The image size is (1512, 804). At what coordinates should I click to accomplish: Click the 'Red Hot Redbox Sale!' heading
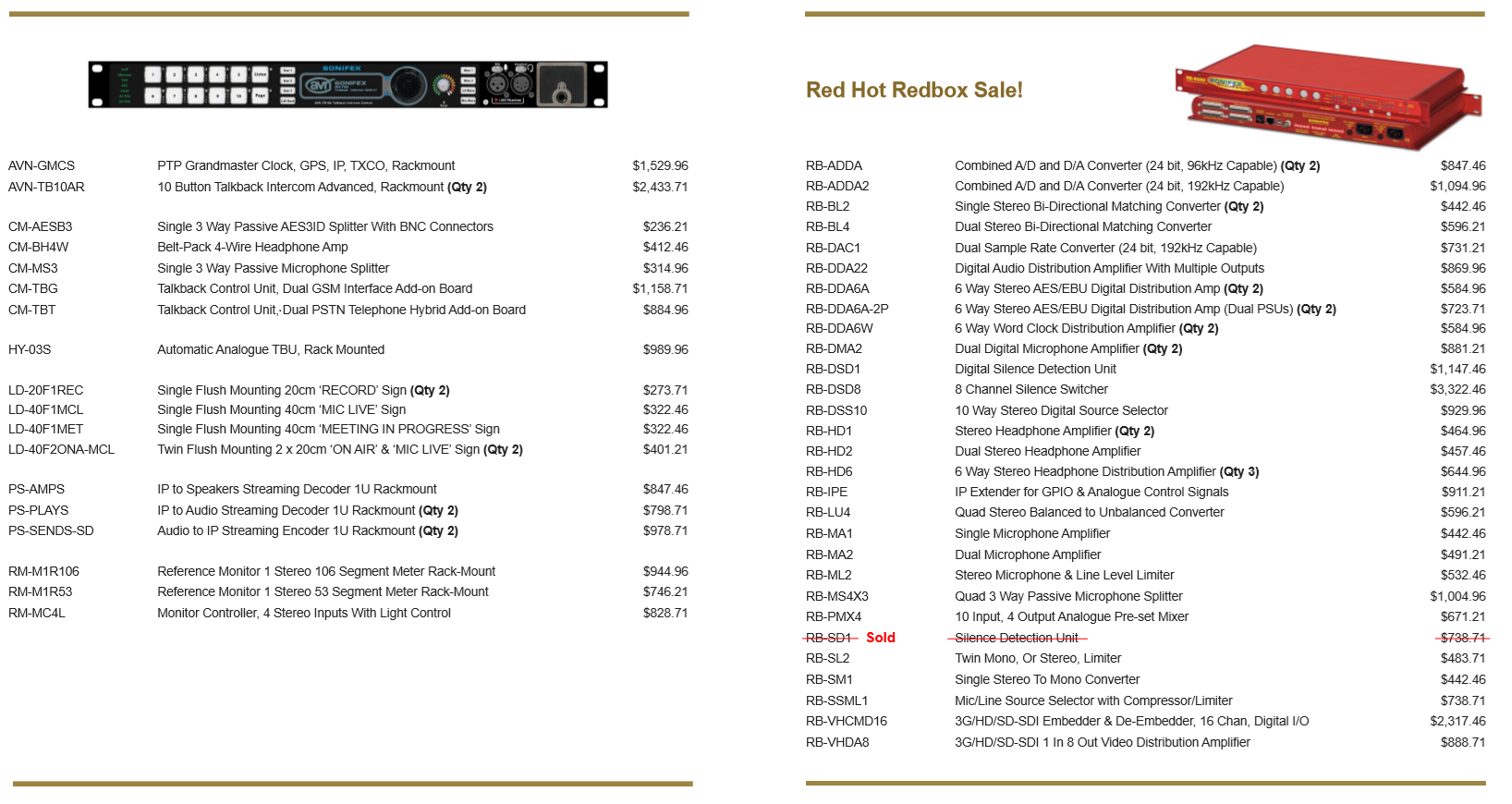click(x=914, y=91)
